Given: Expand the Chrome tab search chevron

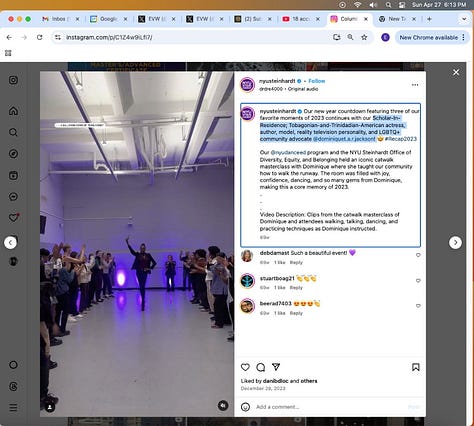Looking at the screenshot, I should point(464,19).
